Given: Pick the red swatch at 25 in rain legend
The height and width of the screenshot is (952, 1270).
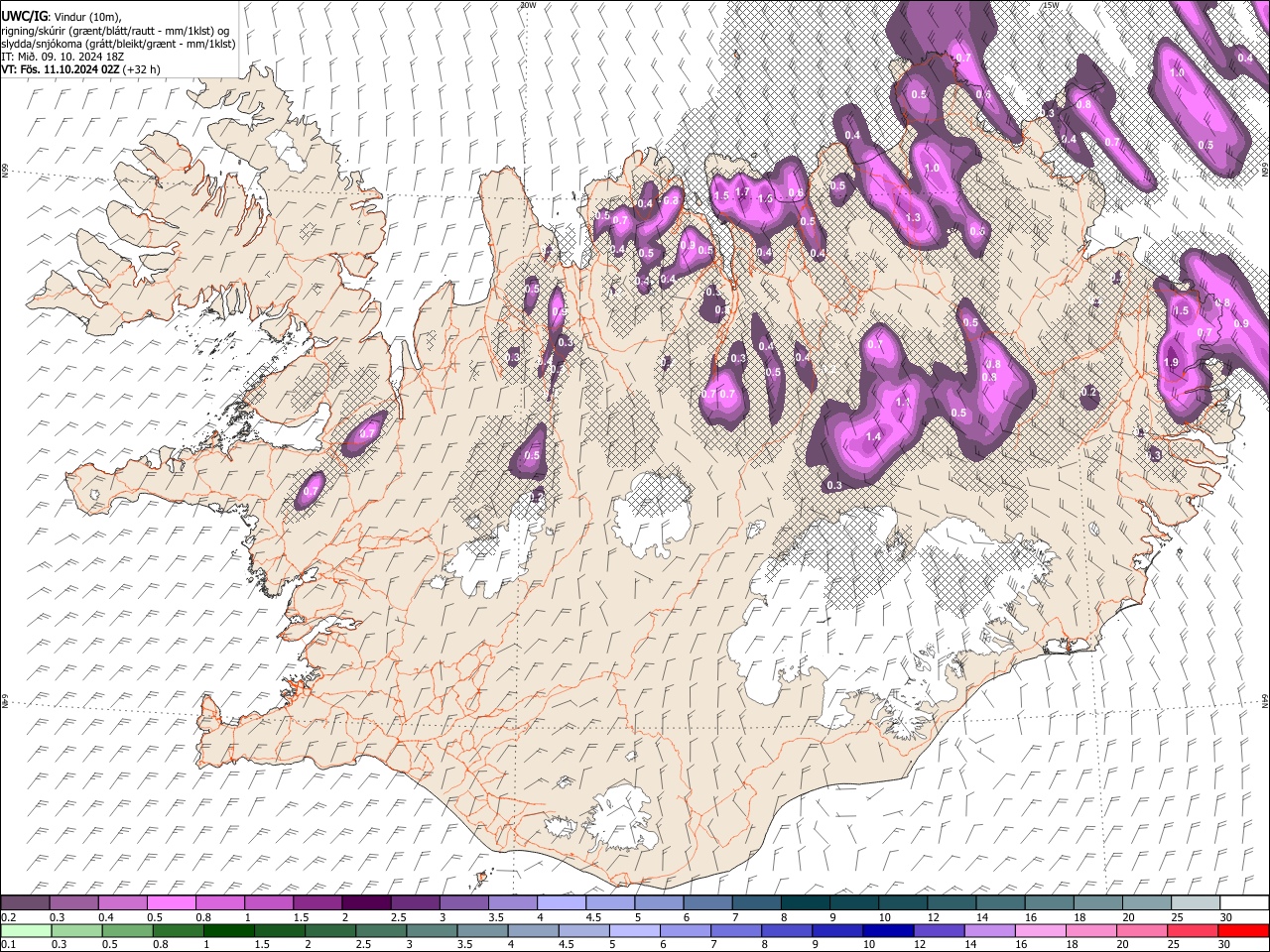Looking at the screenshot, I should [x=1192, y=930].
